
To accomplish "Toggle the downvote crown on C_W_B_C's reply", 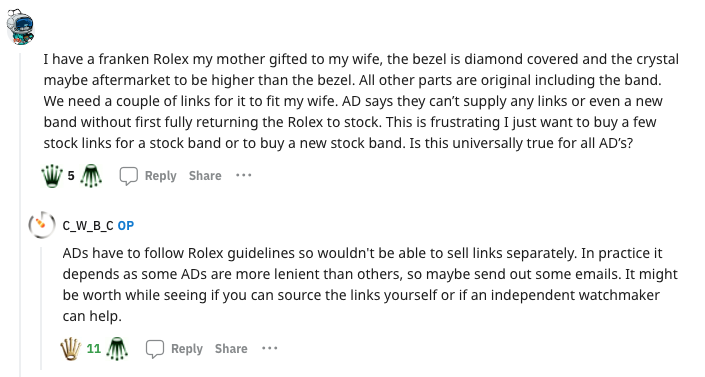I will pyautogui.click(x=117, y=349).
